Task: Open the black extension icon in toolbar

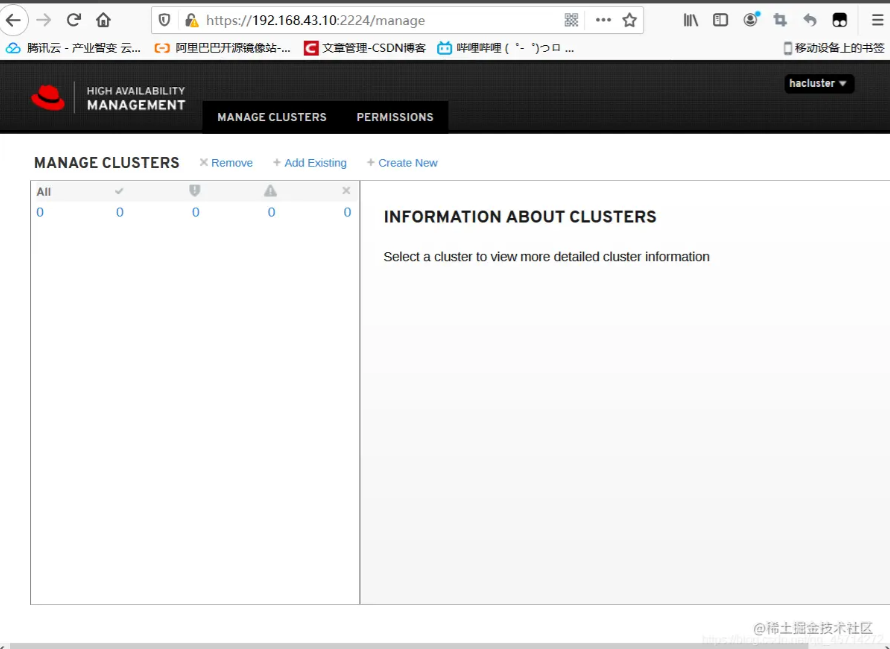Action: pos(839,20)
